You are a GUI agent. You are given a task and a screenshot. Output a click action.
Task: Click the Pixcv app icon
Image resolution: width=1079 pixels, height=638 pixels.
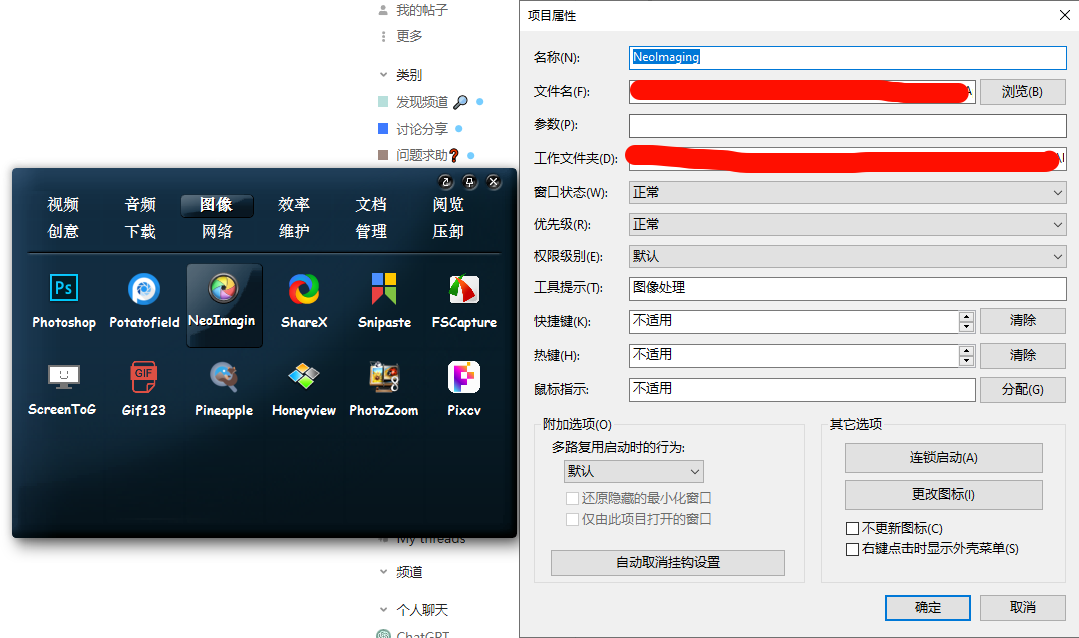tap(464, 379)
